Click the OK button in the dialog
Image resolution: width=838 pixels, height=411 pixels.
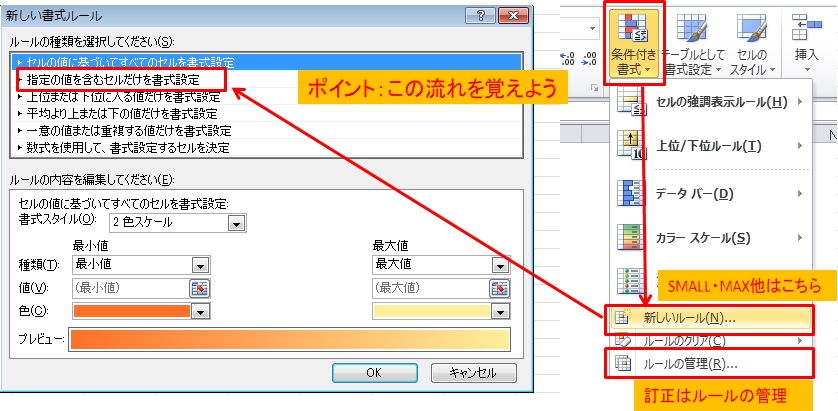pyautogui.click(x=374, y=373)
